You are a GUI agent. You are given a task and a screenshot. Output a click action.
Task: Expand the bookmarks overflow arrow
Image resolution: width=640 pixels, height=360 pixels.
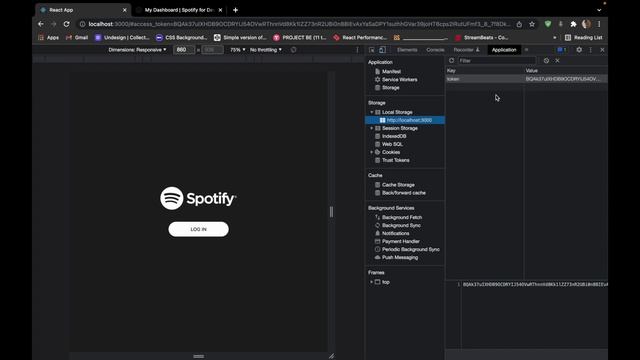tap(555, 38)
